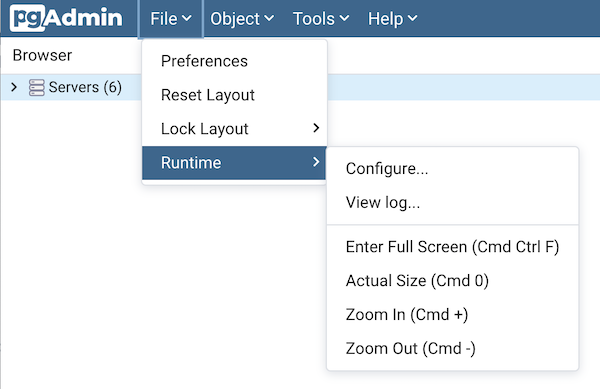The image size is (600, 389).
Task: Expand the Servers (6) tree node
Action: [14, 87]
